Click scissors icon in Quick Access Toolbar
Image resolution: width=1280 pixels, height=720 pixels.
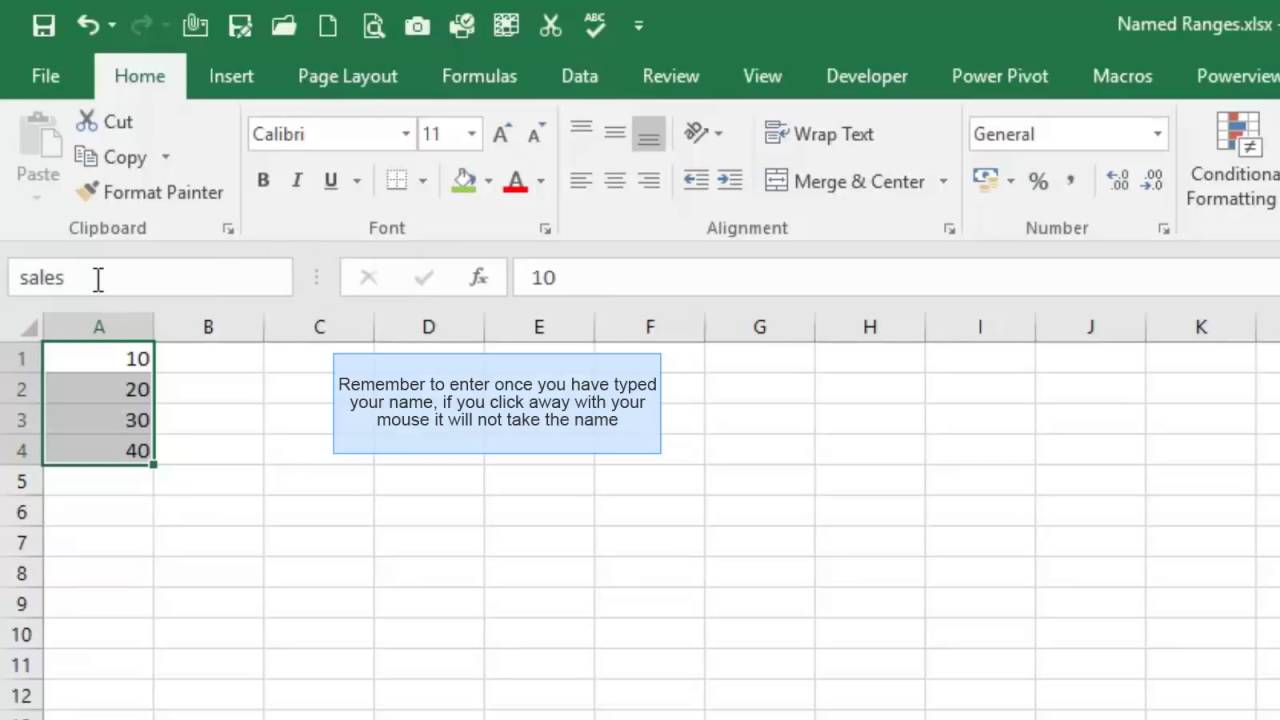pos(551,25)
